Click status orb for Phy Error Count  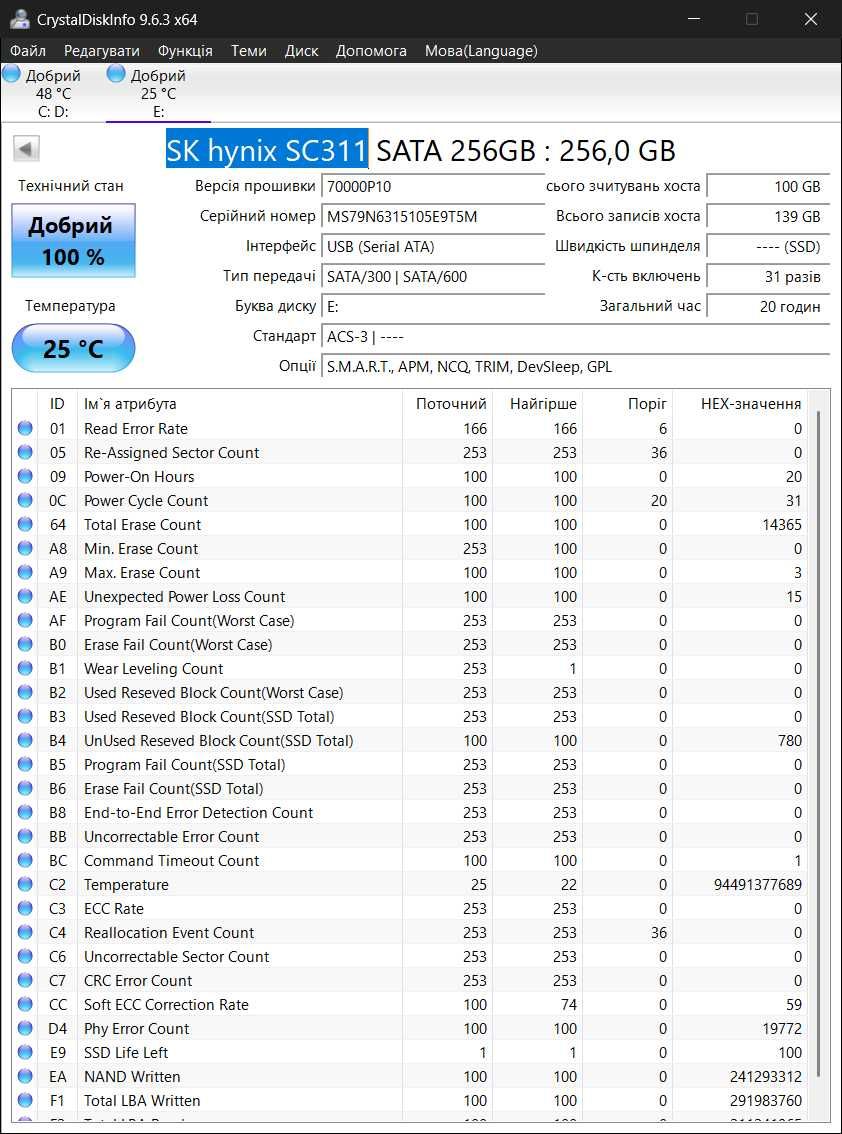click(25, 1028)
